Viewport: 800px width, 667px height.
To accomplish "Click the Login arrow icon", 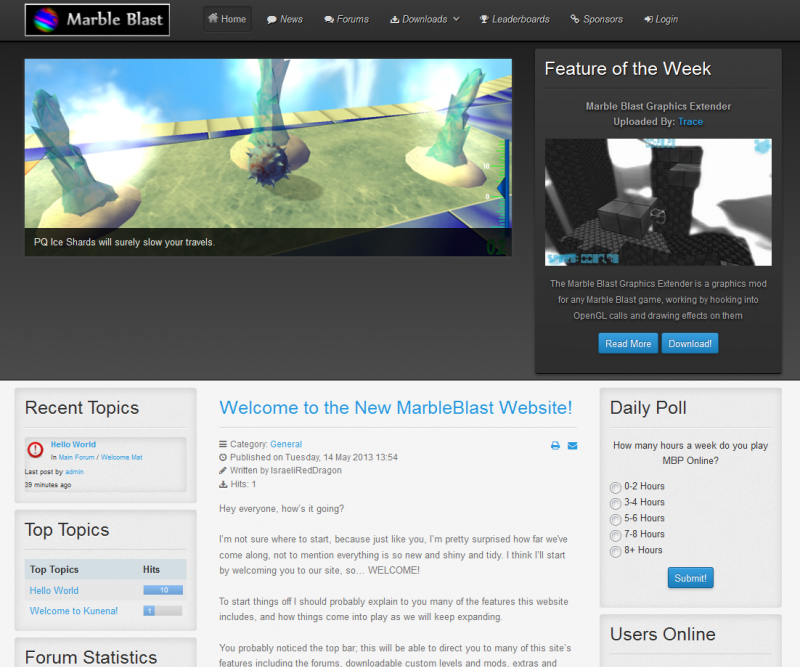I will coord(648,19).
